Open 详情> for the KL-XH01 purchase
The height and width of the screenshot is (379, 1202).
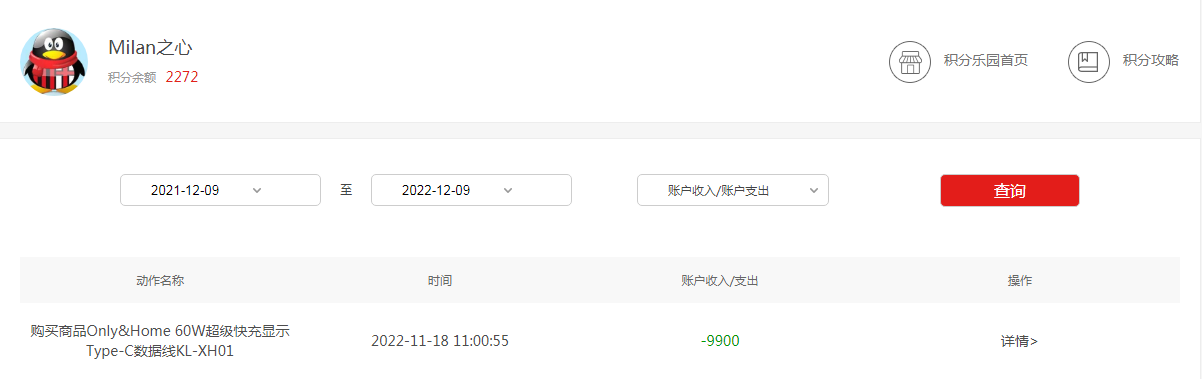1019,341
